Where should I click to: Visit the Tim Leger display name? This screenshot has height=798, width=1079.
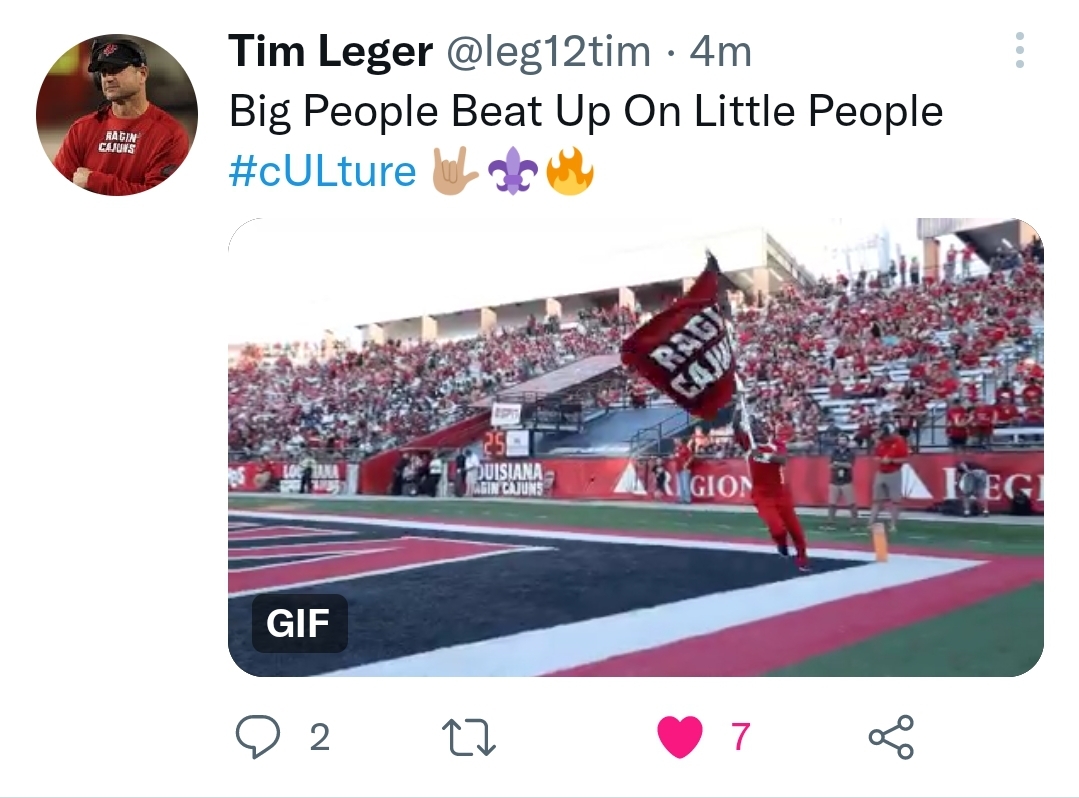[x=331, y=51]
